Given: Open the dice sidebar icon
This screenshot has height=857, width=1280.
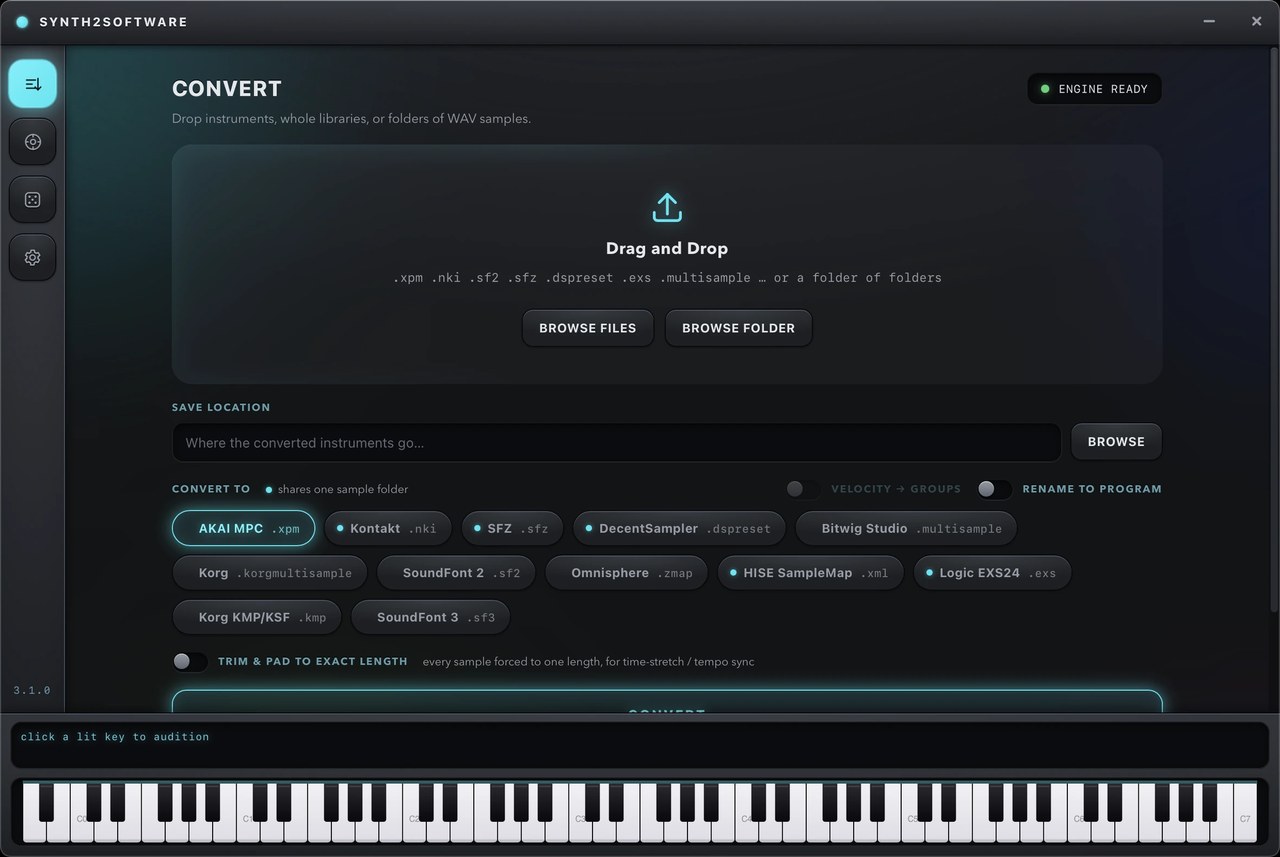Looking at the screenshot, I should pyautogui.click(x=33, y=200).
